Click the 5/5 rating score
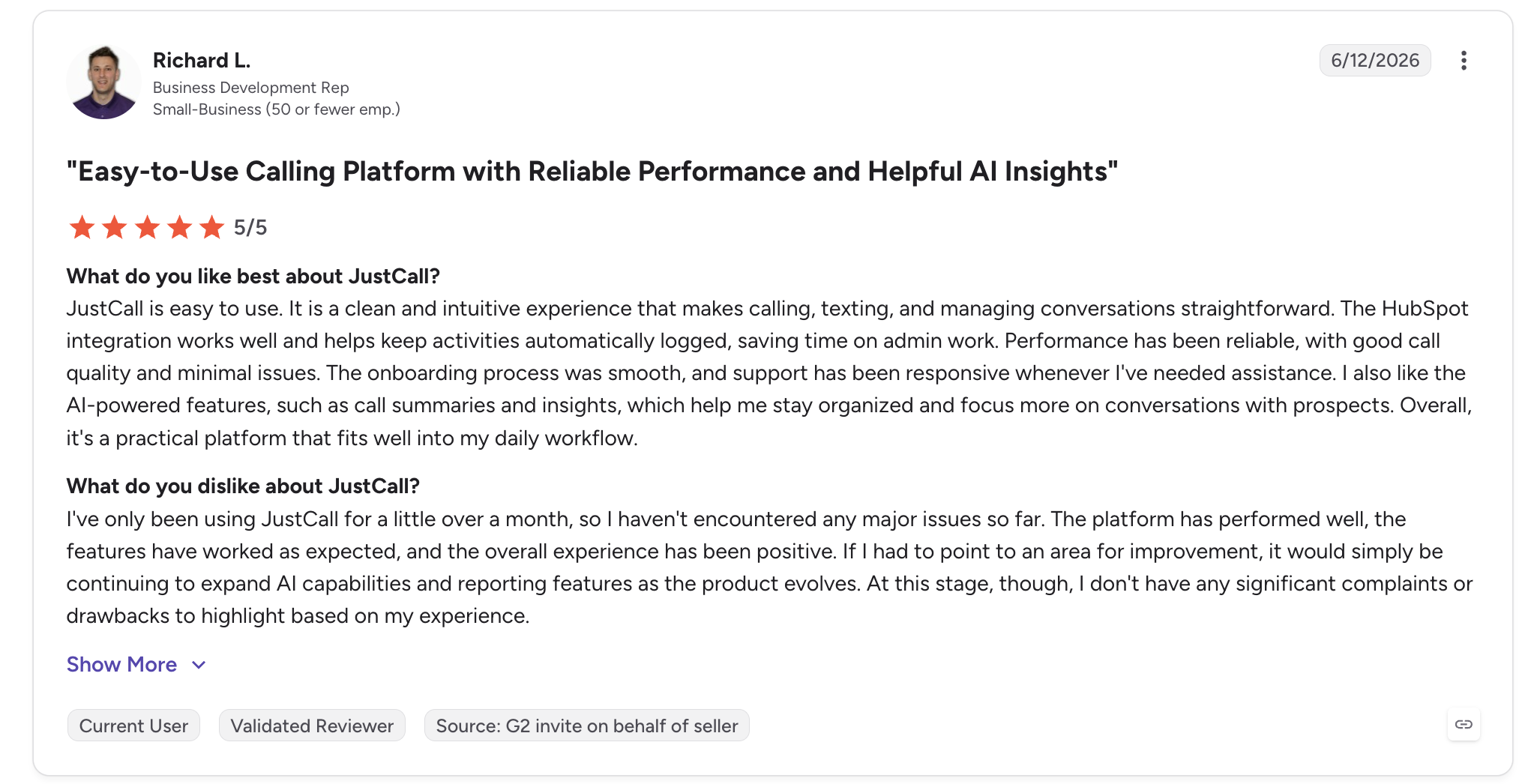Image resolution: width=1531 pixels, height=784 pixels. click(x=250, y=227)
